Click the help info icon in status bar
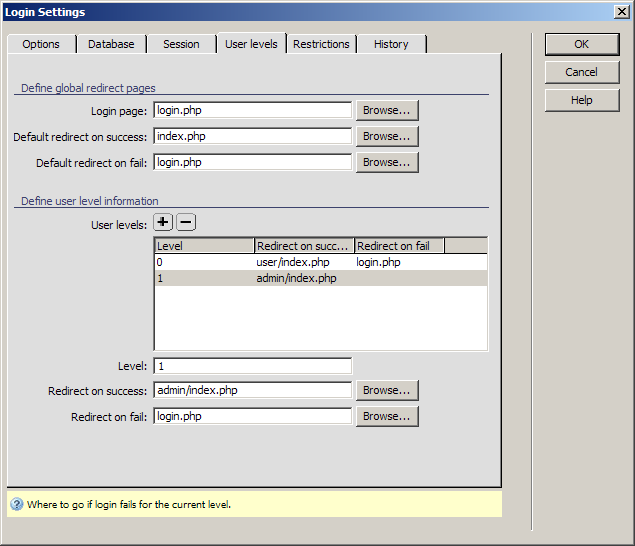 point(17,504)
